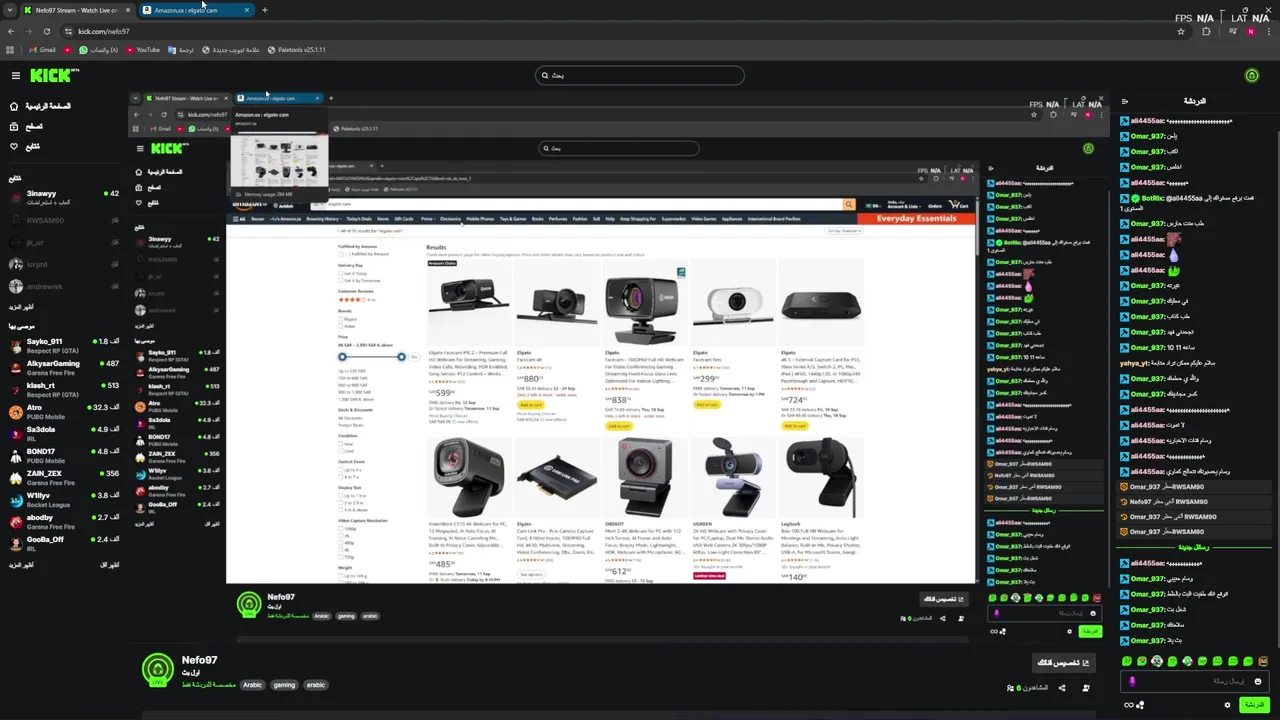
Task: Click the green KICK logo
Action: tap(49, 75)
